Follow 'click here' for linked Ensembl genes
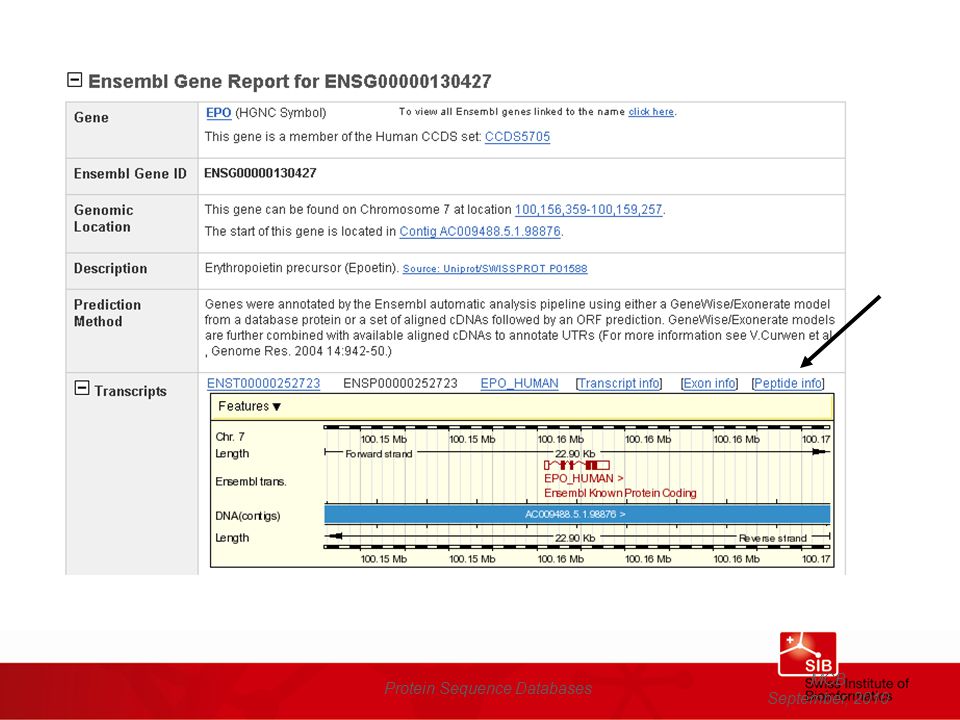 651,111
